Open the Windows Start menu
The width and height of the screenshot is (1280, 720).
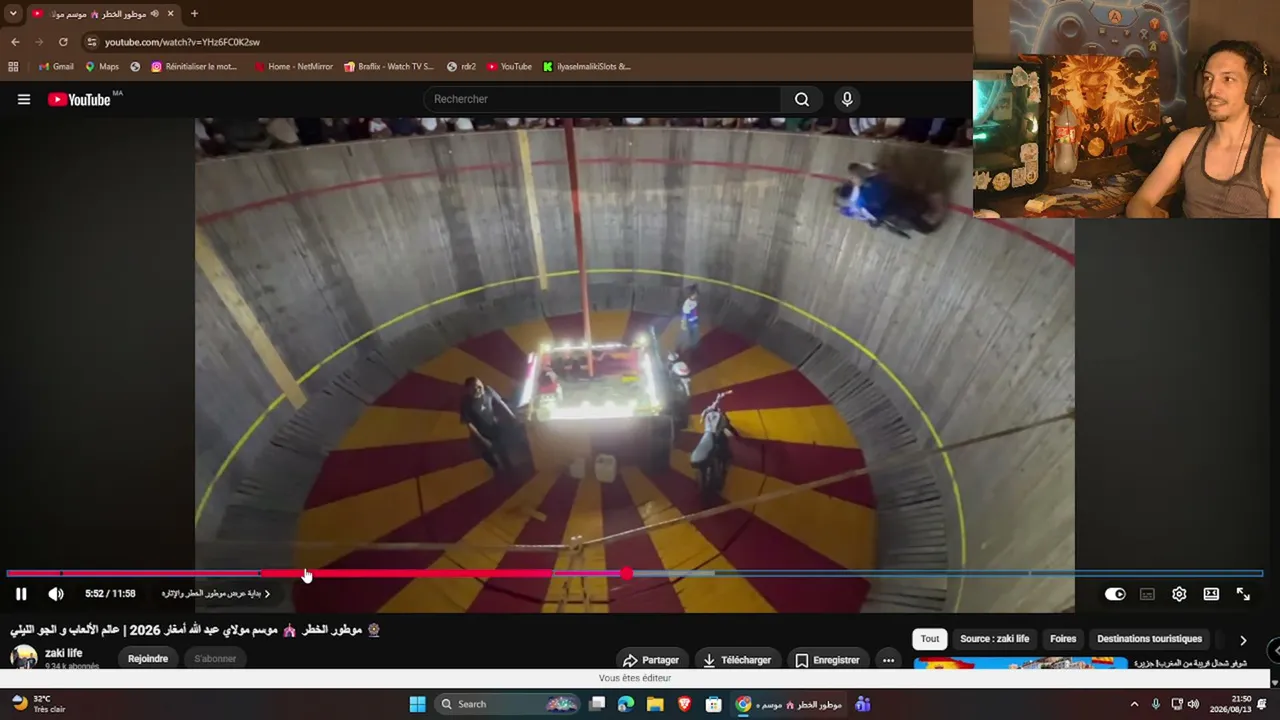[418, 704]
